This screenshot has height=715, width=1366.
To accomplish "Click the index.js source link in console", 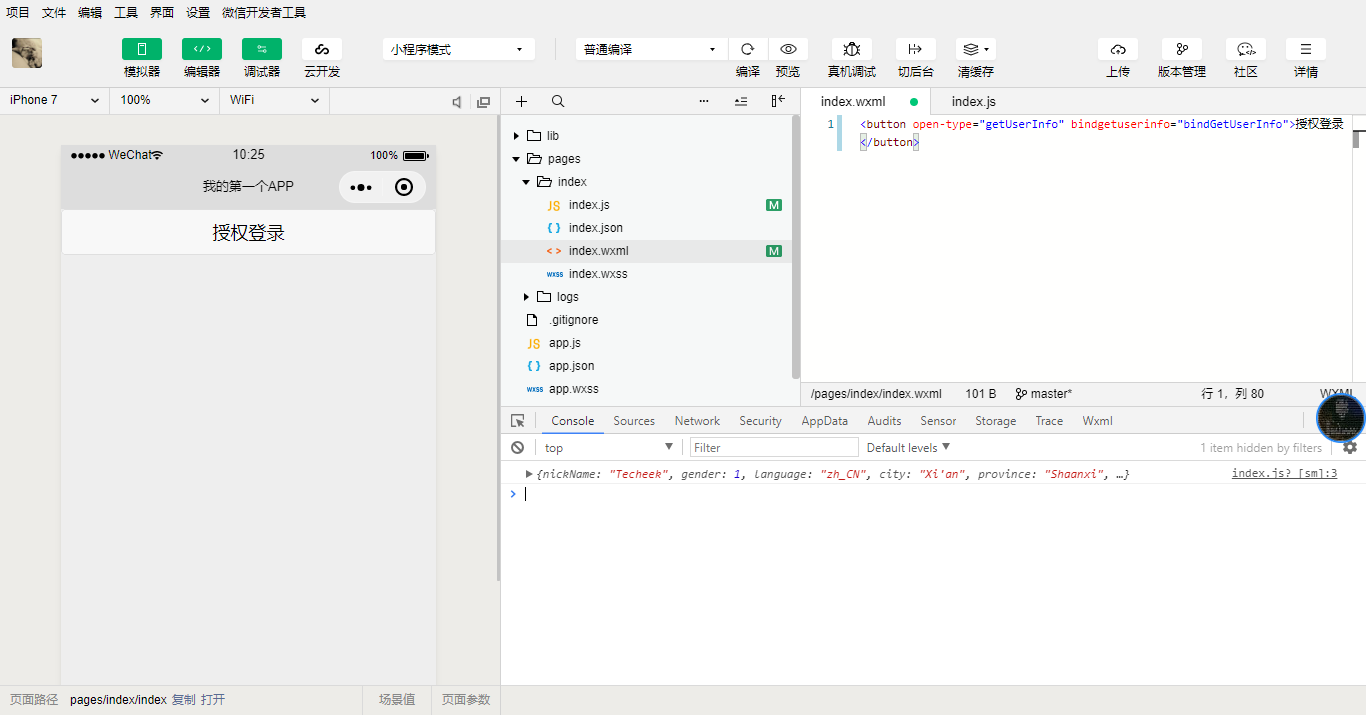I will click(x=1284, y=474).
